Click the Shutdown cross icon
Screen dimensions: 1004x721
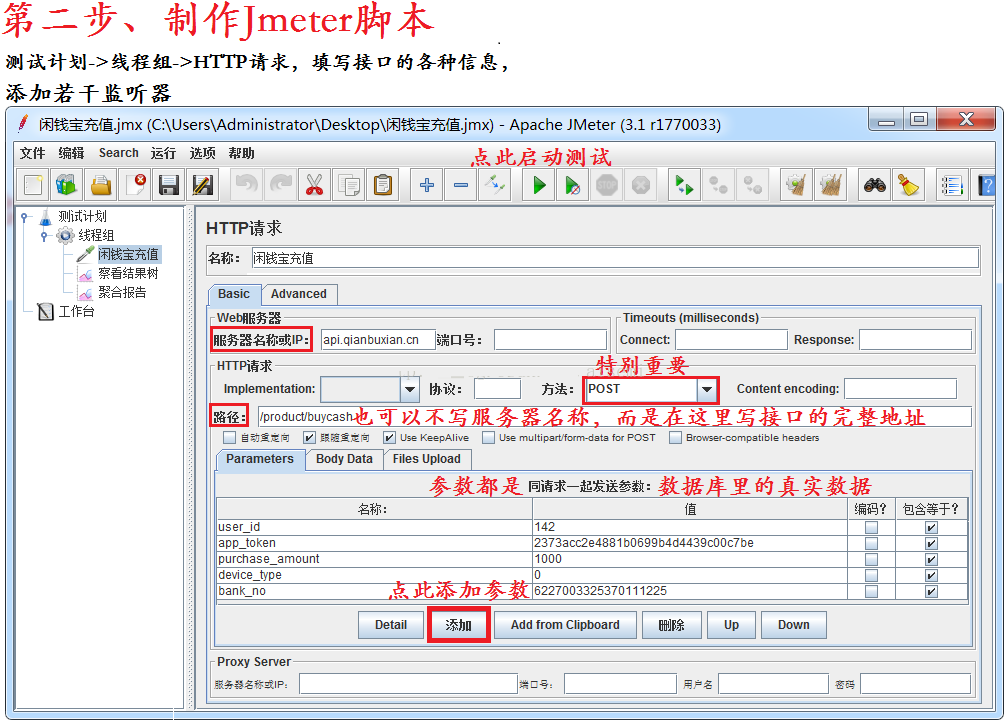click(640, 185)
